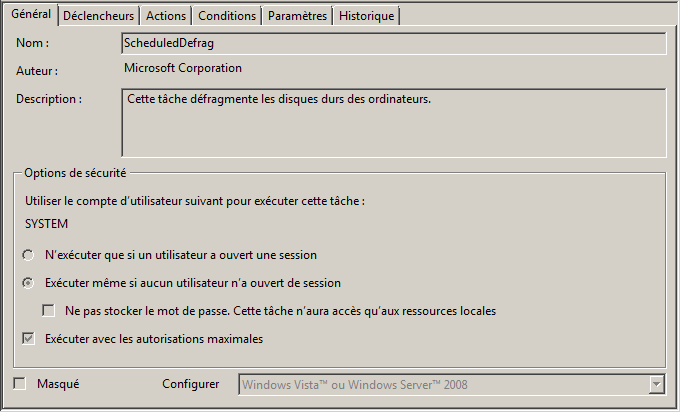Image resolution: width=680 pixels, height=412 pixels.
Task: Select the Paramètres tab
Action: click(x=297, y=16)
